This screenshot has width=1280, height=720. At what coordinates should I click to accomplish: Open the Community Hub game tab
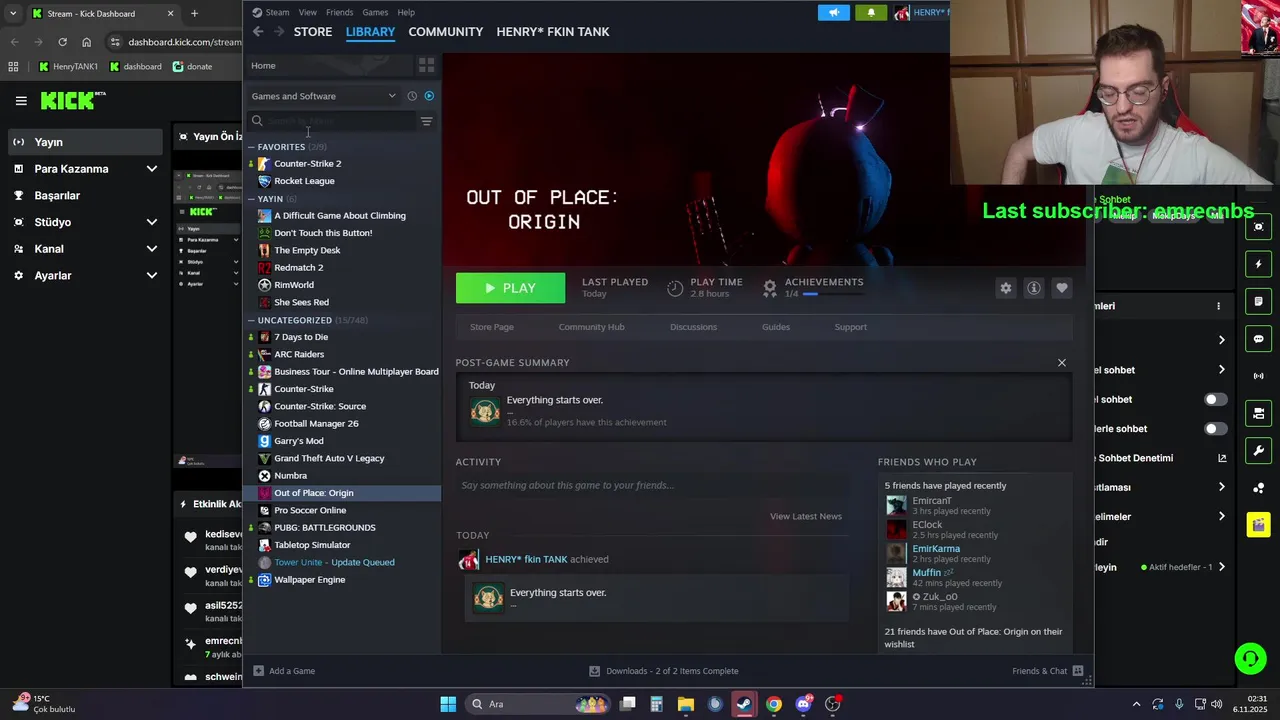[x=591, y=327]
